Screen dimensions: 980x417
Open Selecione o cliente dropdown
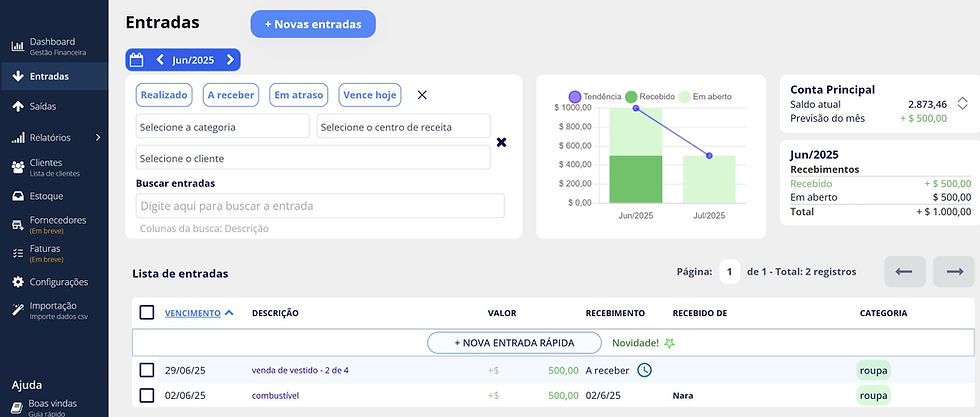[313, 158]
